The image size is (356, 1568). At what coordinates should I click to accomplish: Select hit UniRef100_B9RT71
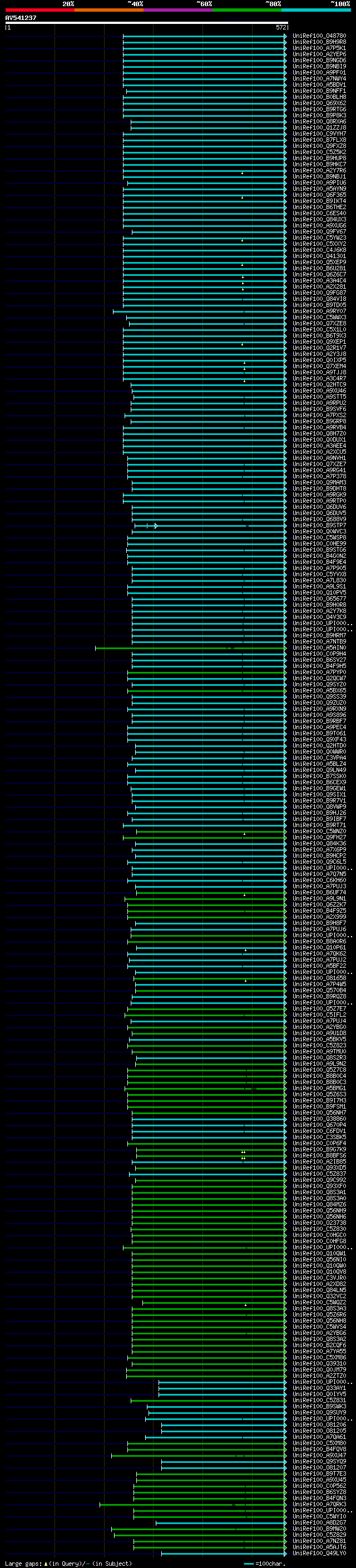pyautogui.click(x=319, y=825)
